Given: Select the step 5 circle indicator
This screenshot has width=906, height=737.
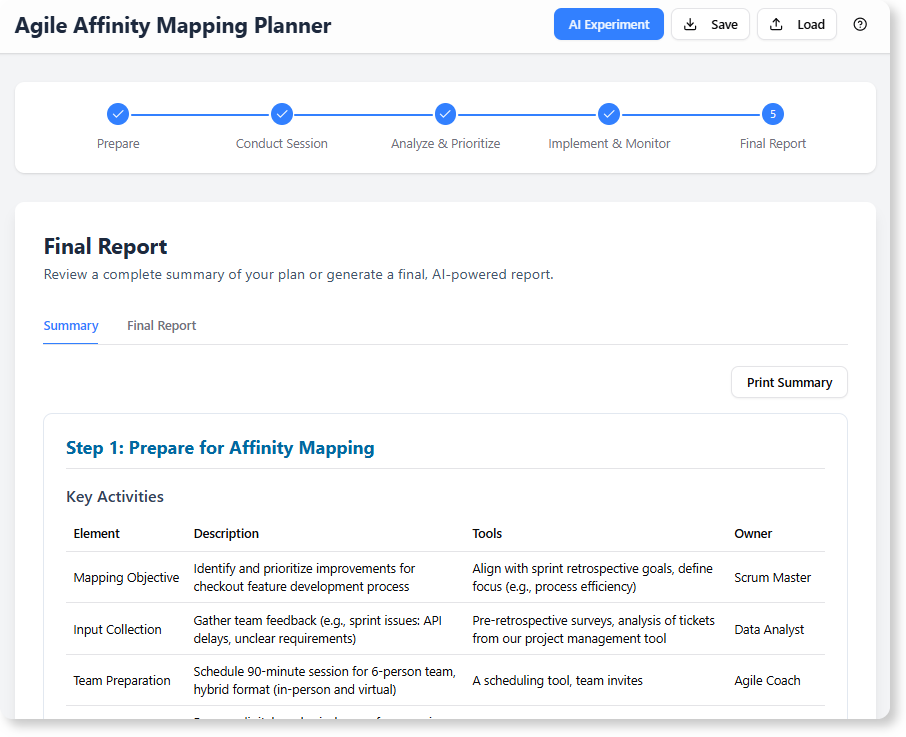Looking at the screenshot, I should [772, 114].
